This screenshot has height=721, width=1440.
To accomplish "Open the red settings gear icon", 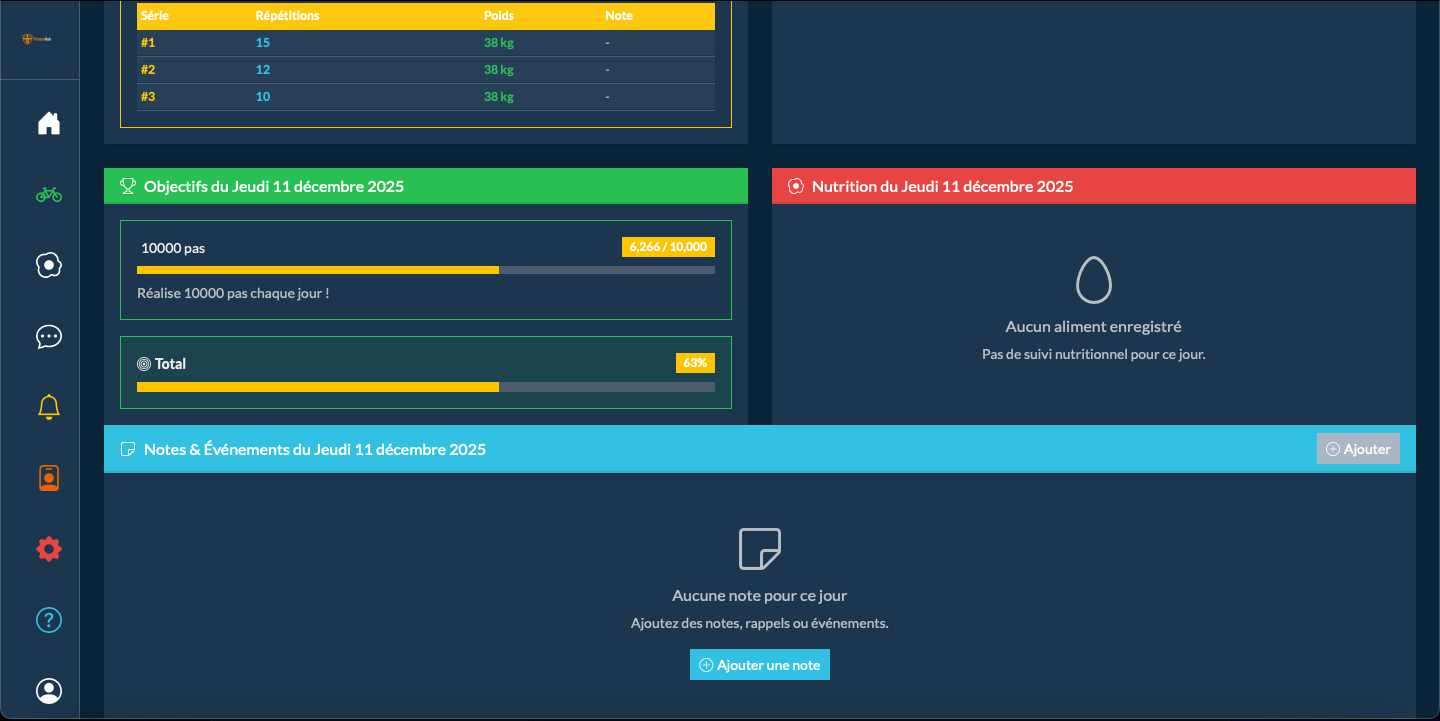I will coord(49,549).
